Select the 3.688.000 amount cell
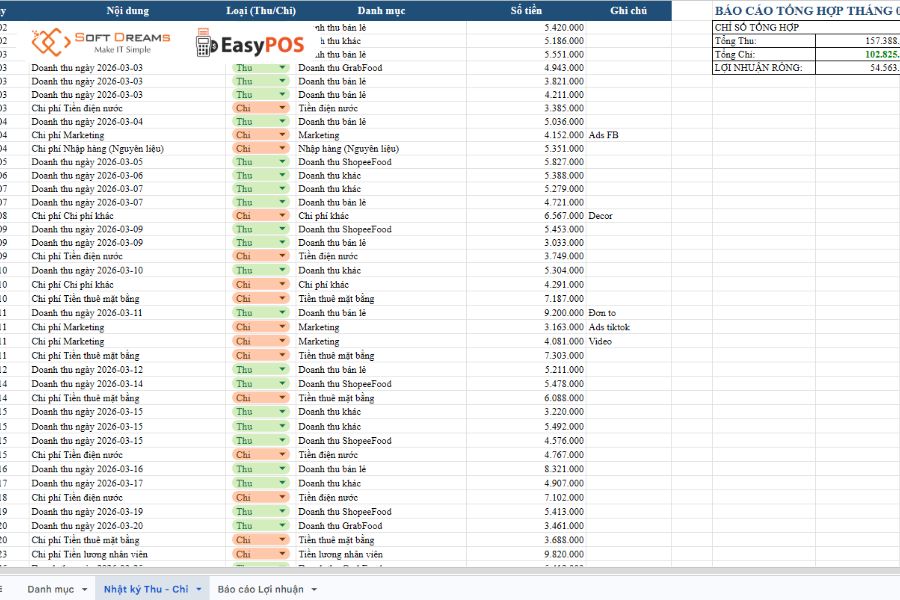 [x=526, y=540]
